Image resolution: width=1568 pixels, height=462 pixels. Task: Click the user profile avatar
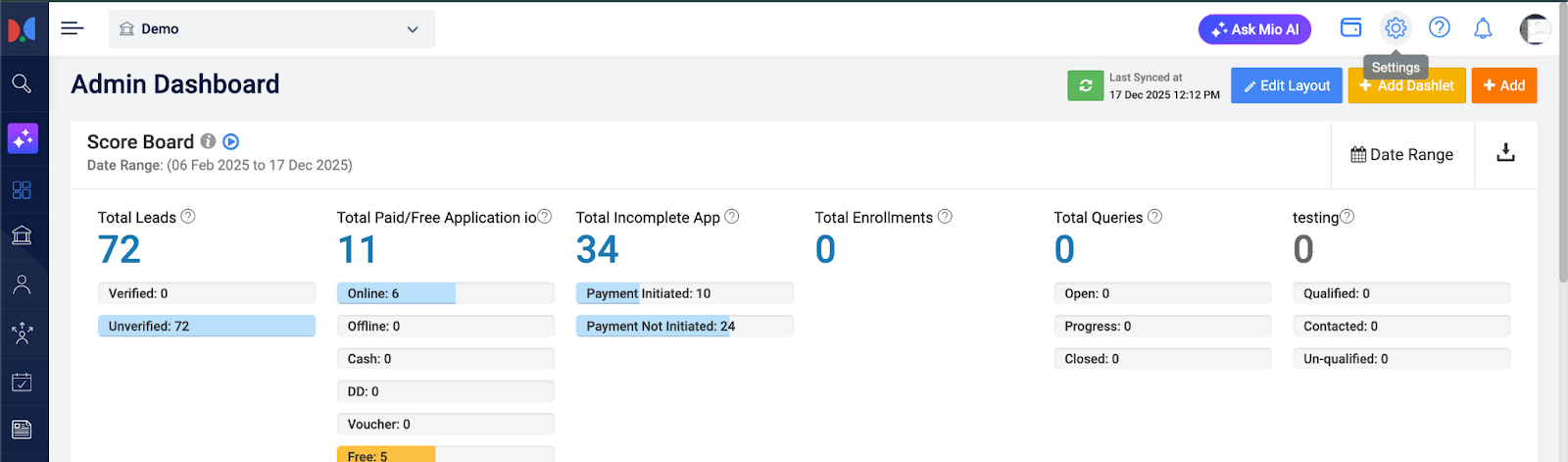point(1534,29)
